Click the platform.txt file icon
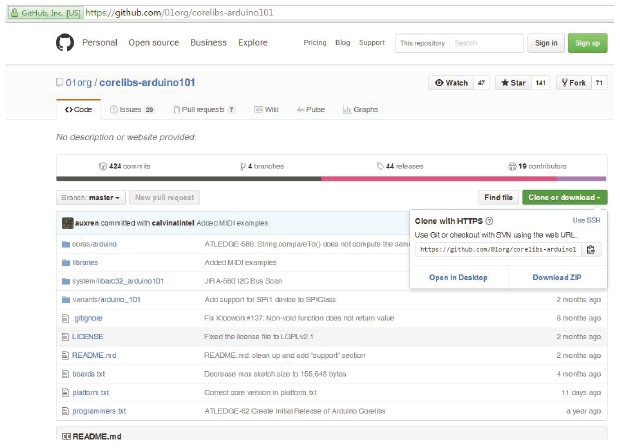This screenshot has width=620, height=448. tap(65, 393)
